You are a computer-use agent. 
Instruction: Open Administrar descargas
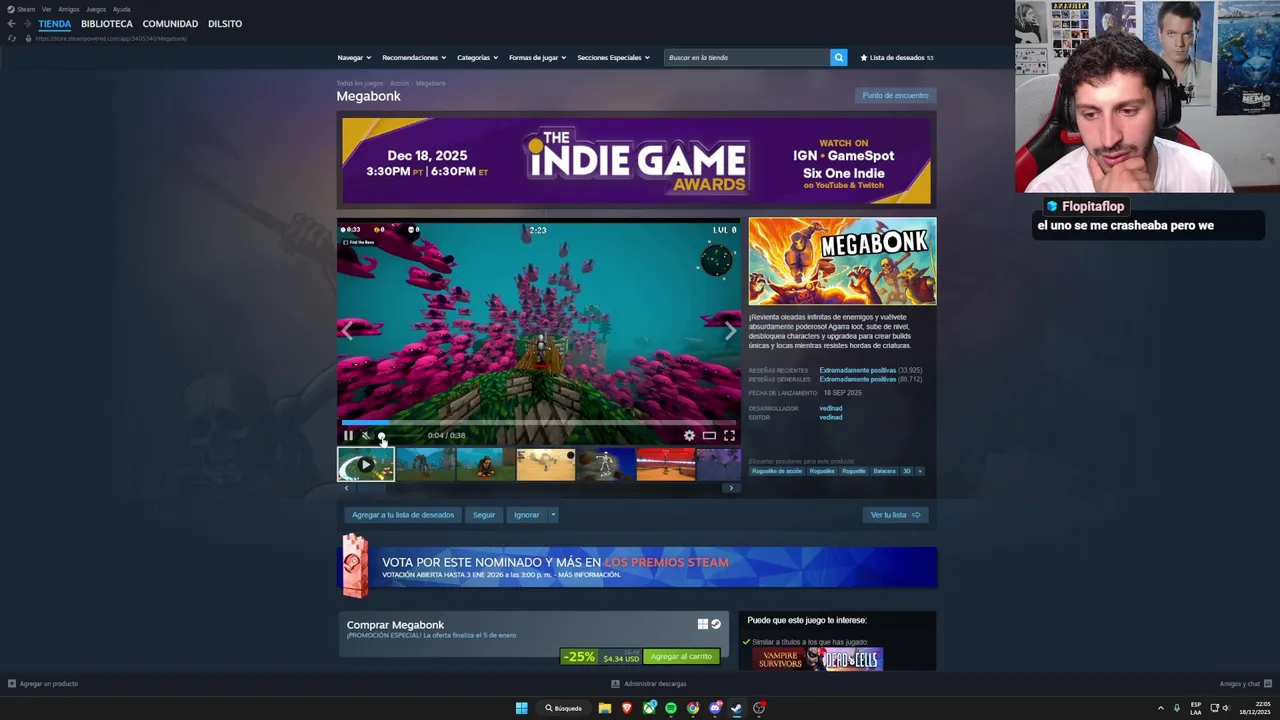point(649,684)
